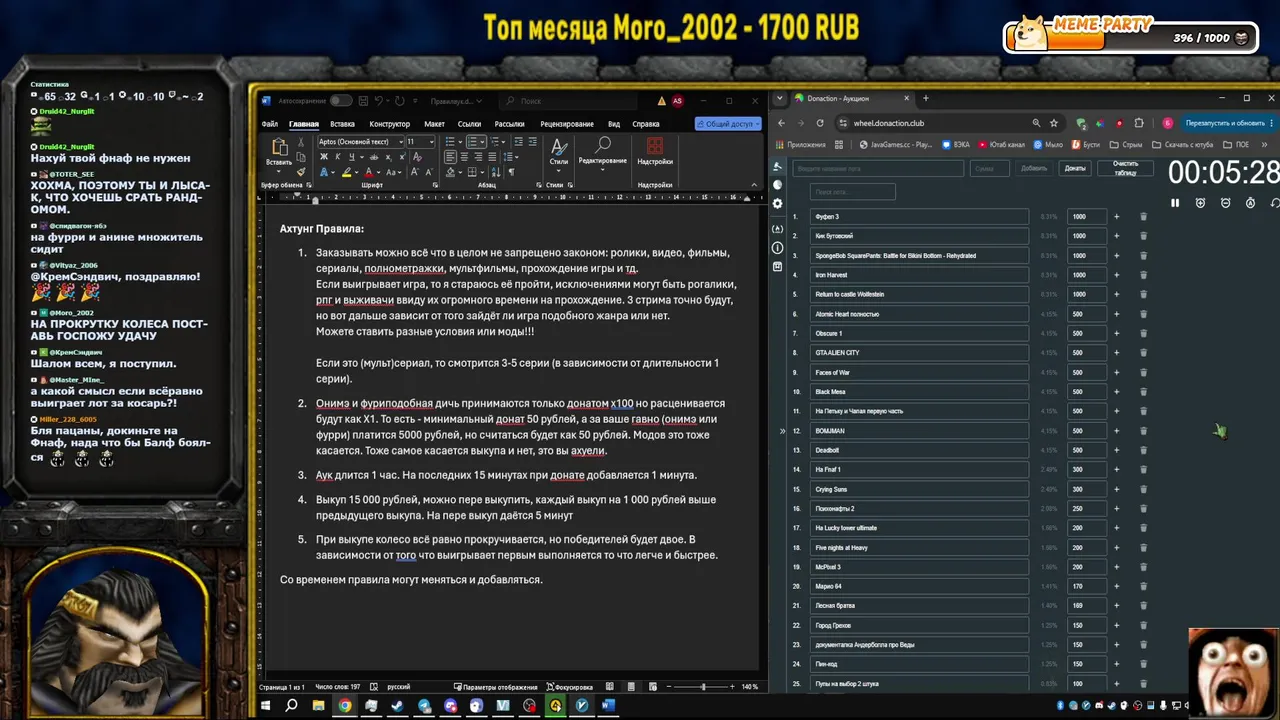Screen dimensions: 1280x720
Task: Toggle Italic (К) formatting
Action: click(338, 157)
